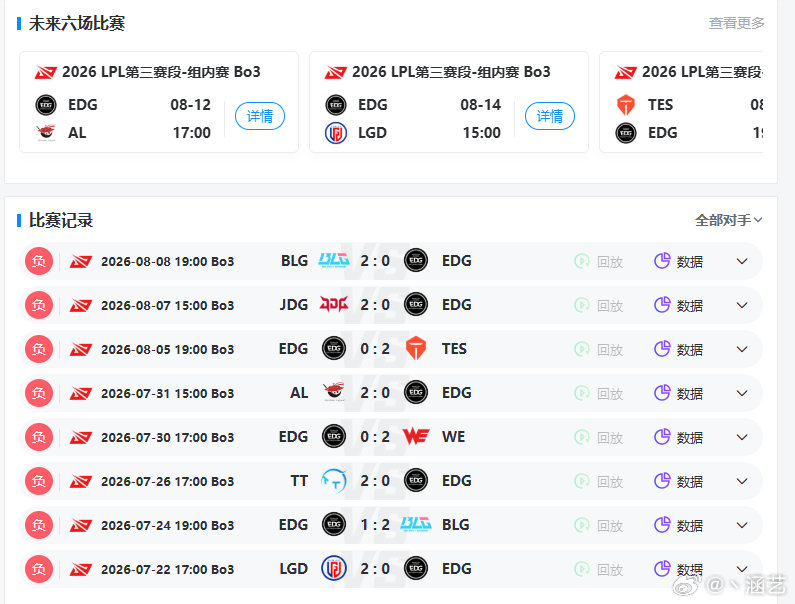Image resolution: width=795 pixels, height=604 pixels.
Task: Click BLG team logo in 2026-07-24 row
Action: coord(416,524)
